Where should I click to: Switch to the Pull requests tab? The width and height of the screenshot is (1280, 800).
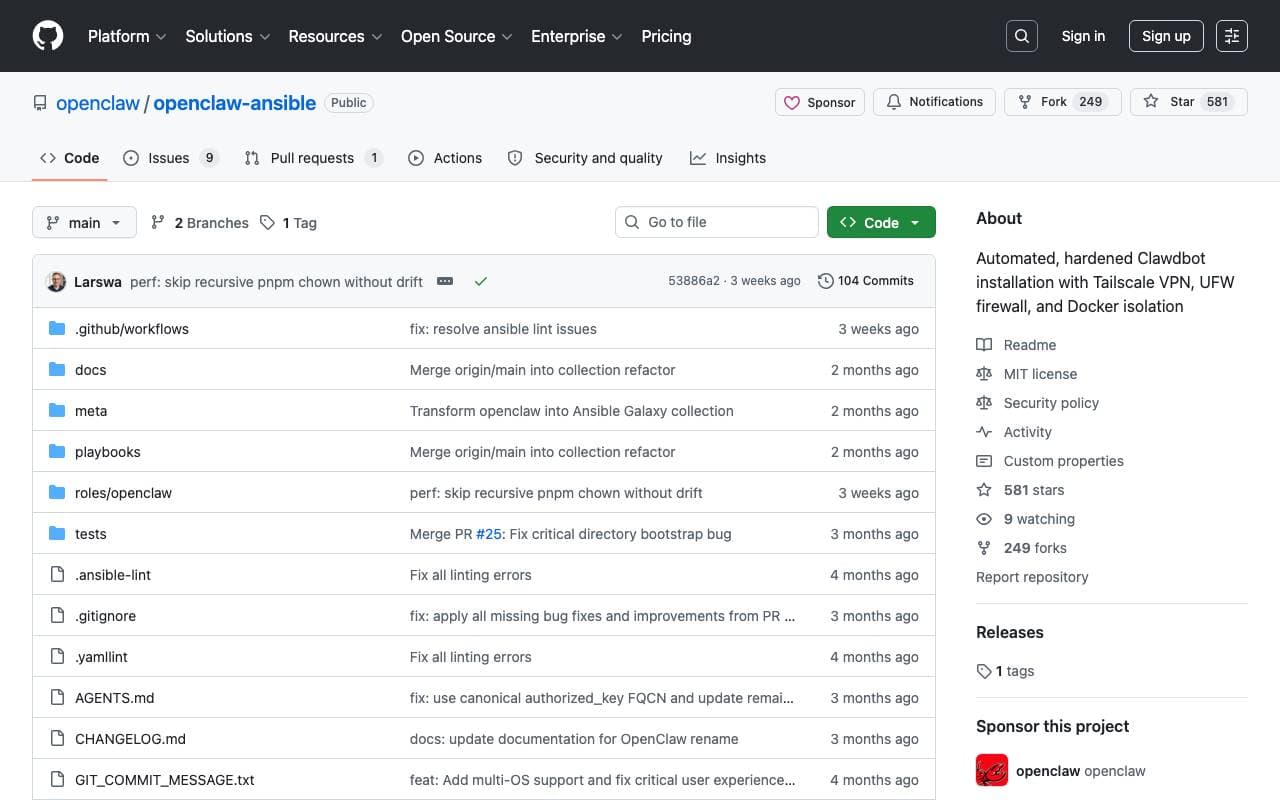[x=313, y=158]
